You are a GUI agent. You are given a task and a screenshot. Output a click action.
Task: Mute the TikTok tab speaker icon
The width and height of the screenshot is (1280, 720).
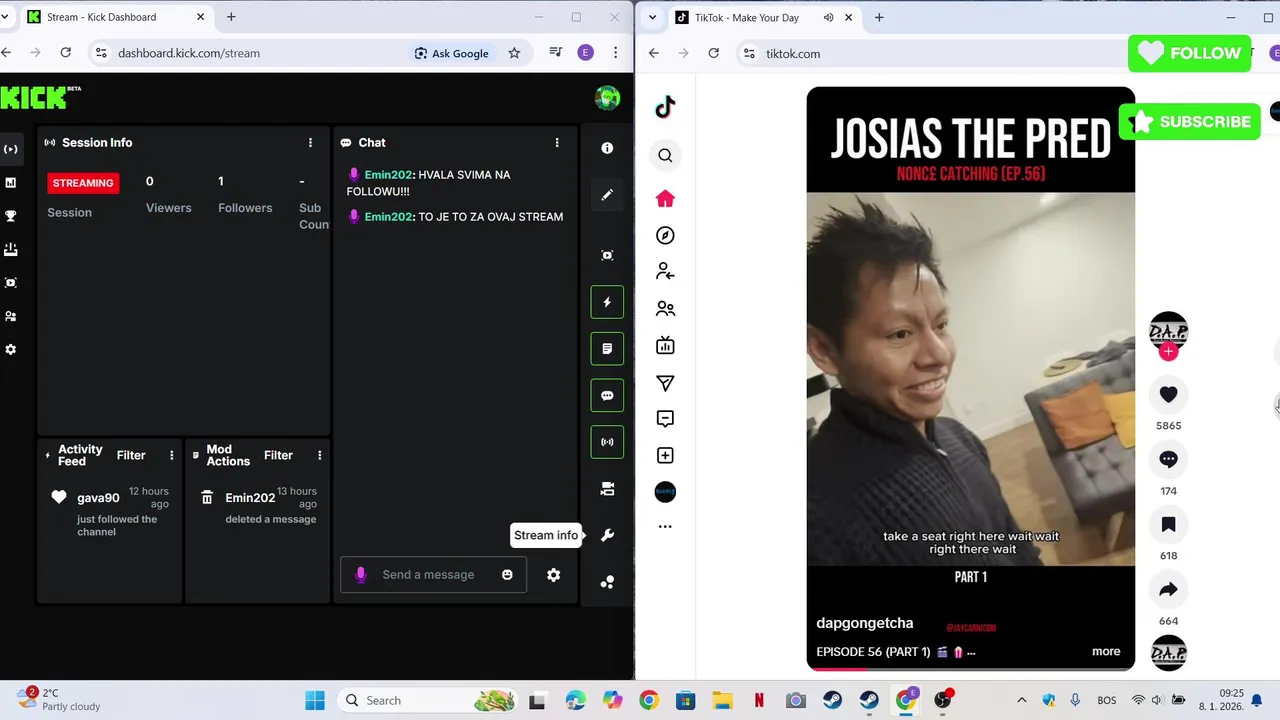[x=828, y=17]
